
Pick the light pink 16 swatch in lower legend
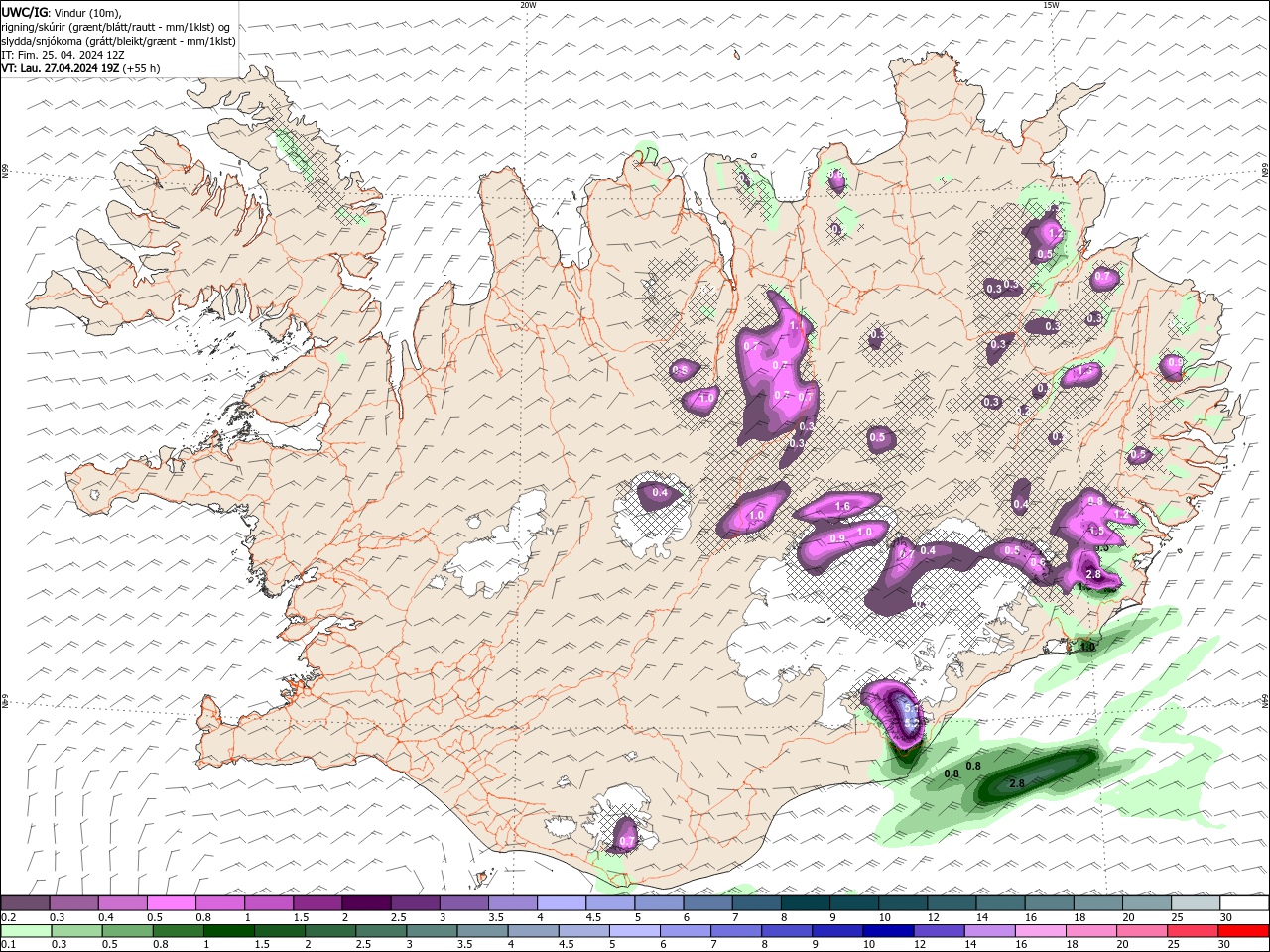pyautogui.click(x=1040, y=931)
